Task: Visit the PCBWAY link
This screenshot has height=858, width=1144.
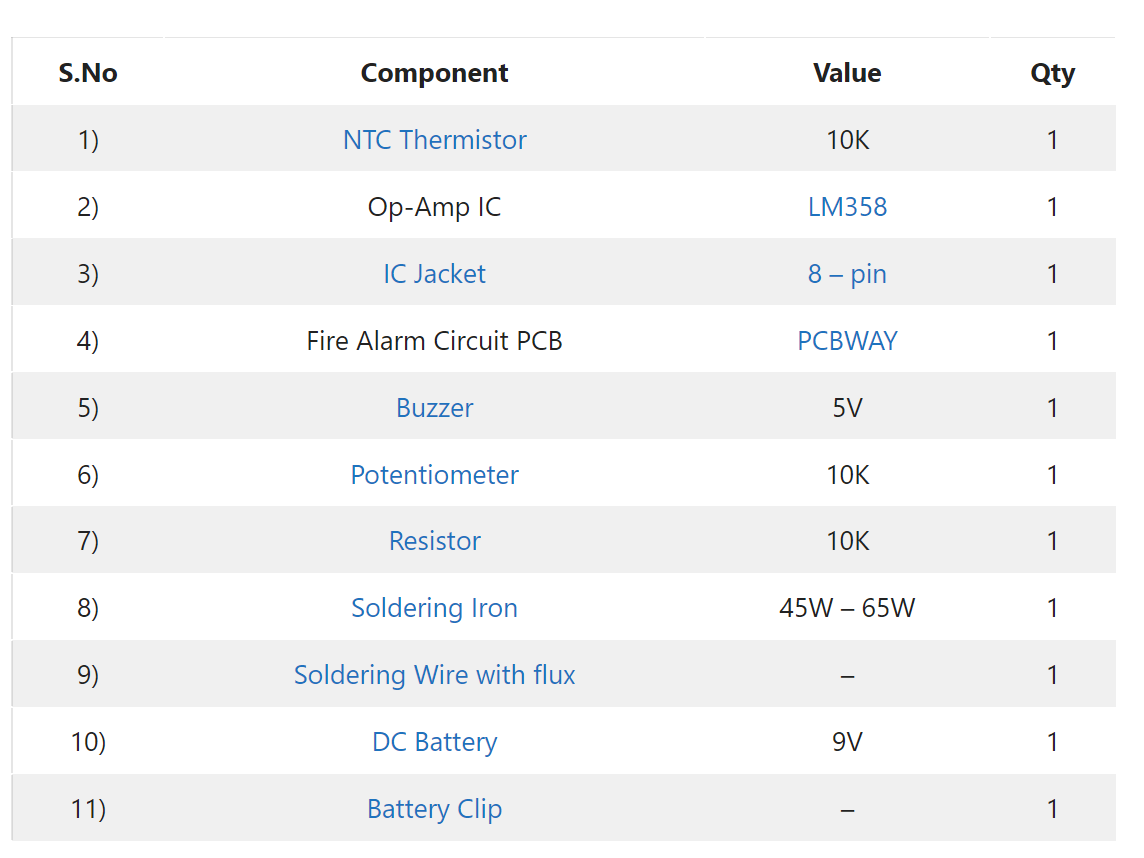Action: (847, 341)
